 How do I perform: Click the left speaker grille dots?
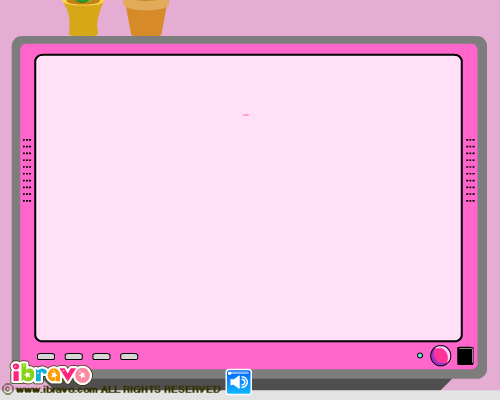point(27,170)
